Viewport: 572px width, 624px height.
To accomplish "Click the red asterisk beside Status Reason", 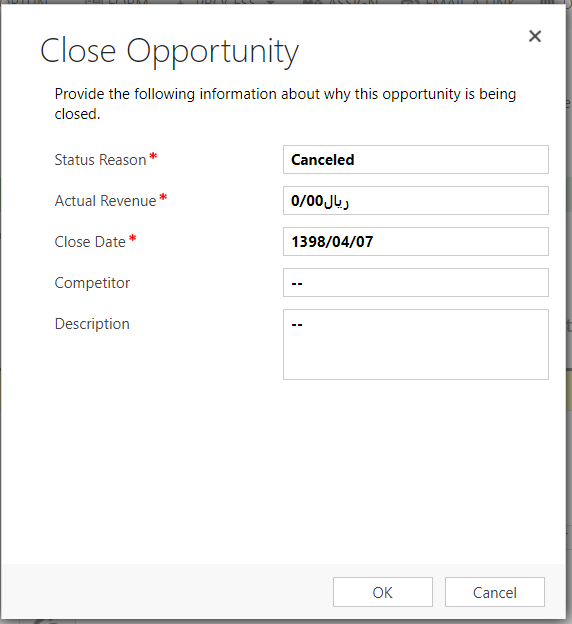I will pos(153,157).
